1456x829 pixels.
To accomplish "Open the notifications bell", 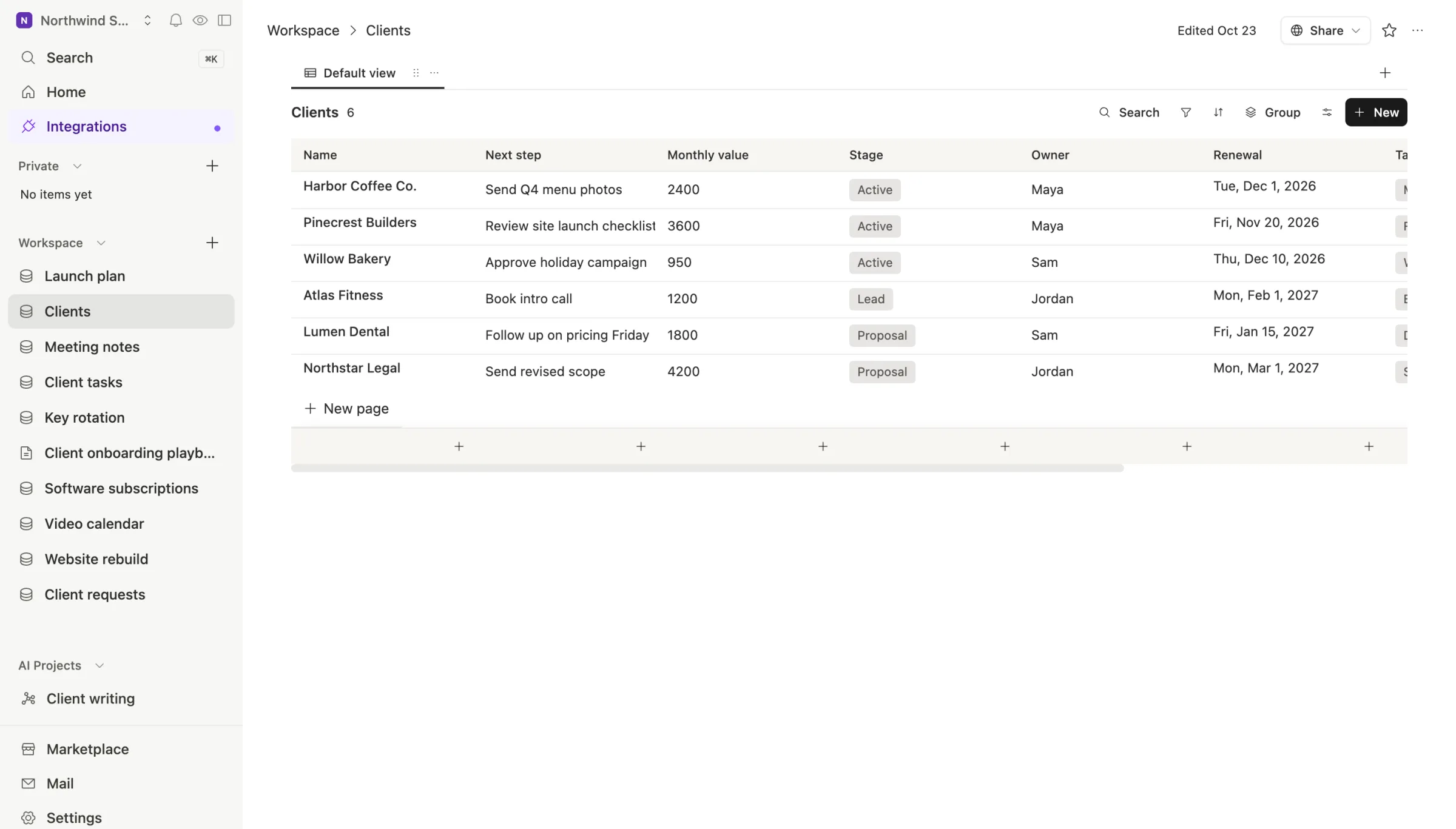I will [x=175, y=21].
